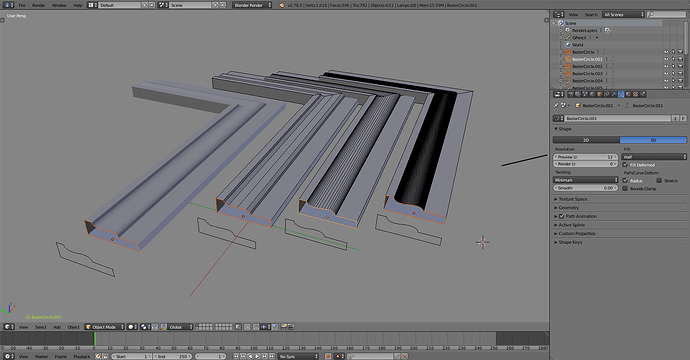690x360 pixels.
Task: Open the Fill mode dropdown showing Half
Action: (654, 157)
